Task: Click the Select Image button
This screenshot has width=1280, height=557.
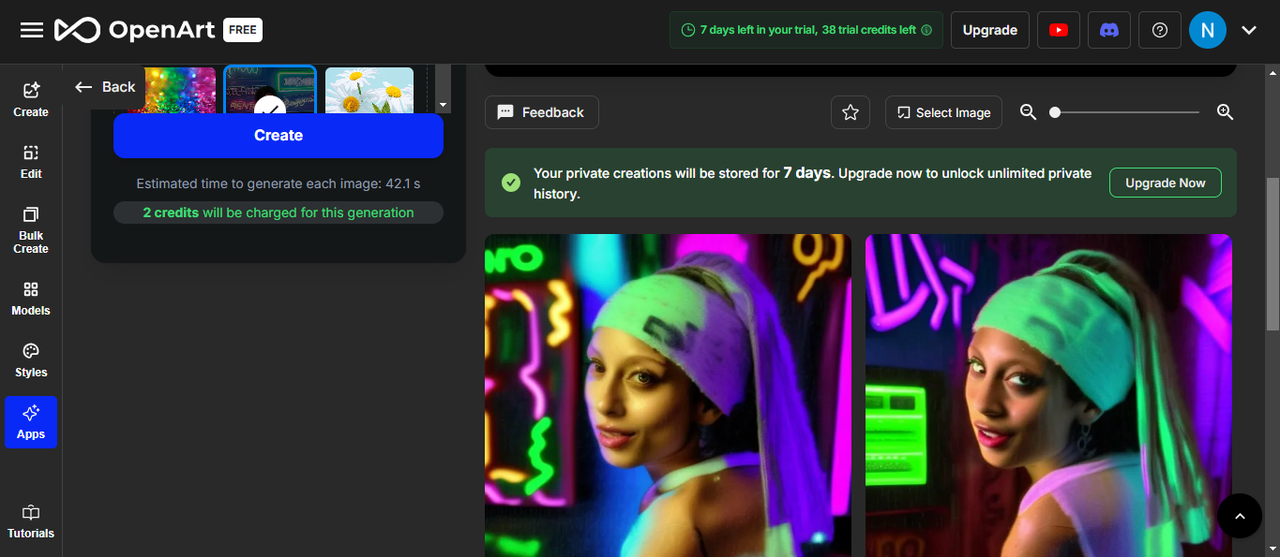Action: (x=944, y=112)
